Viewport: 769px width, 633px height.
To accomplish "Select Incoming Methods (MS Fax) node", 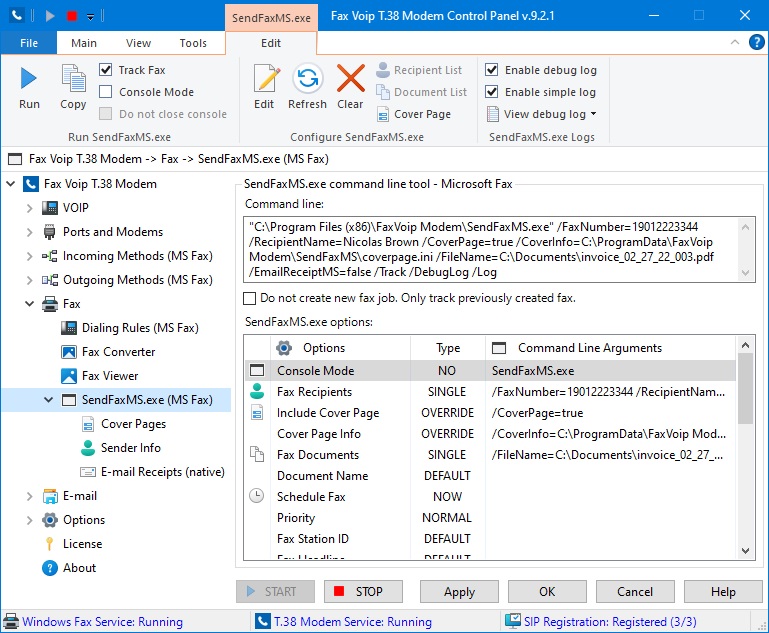I will (137, 256).
